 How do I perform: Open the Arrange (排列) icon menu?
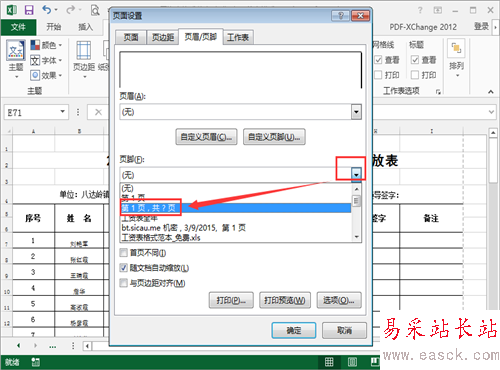point(456,49)
